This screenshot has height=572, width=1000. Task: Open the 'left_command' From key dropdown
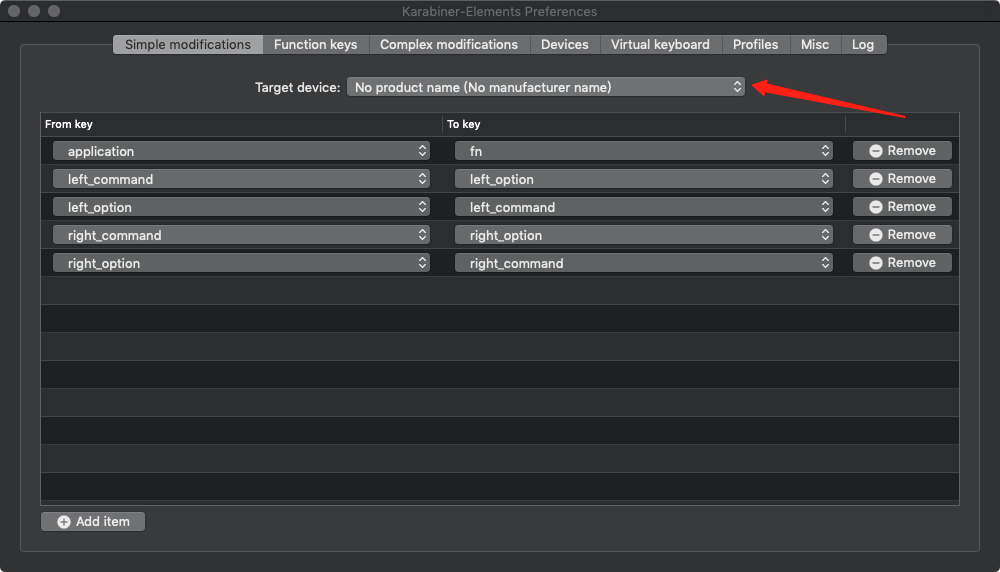point(241,179)
